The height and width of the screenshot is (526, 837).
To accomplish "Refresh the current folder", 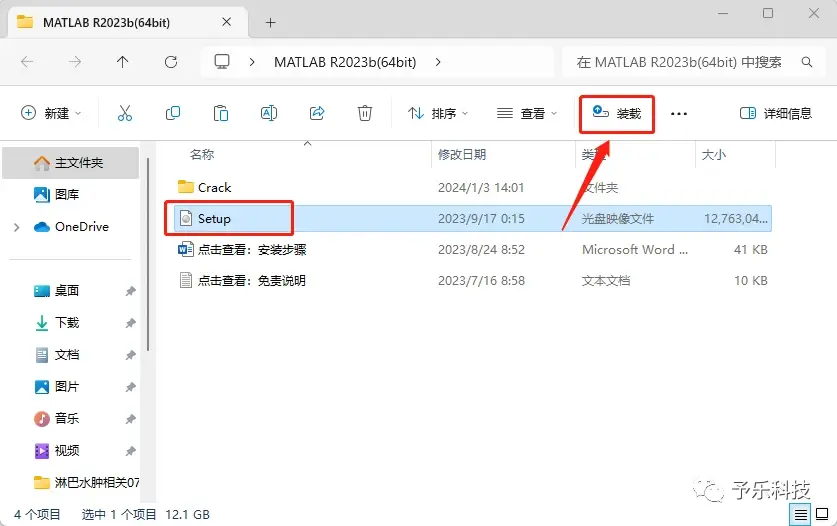I will (171, 62).
